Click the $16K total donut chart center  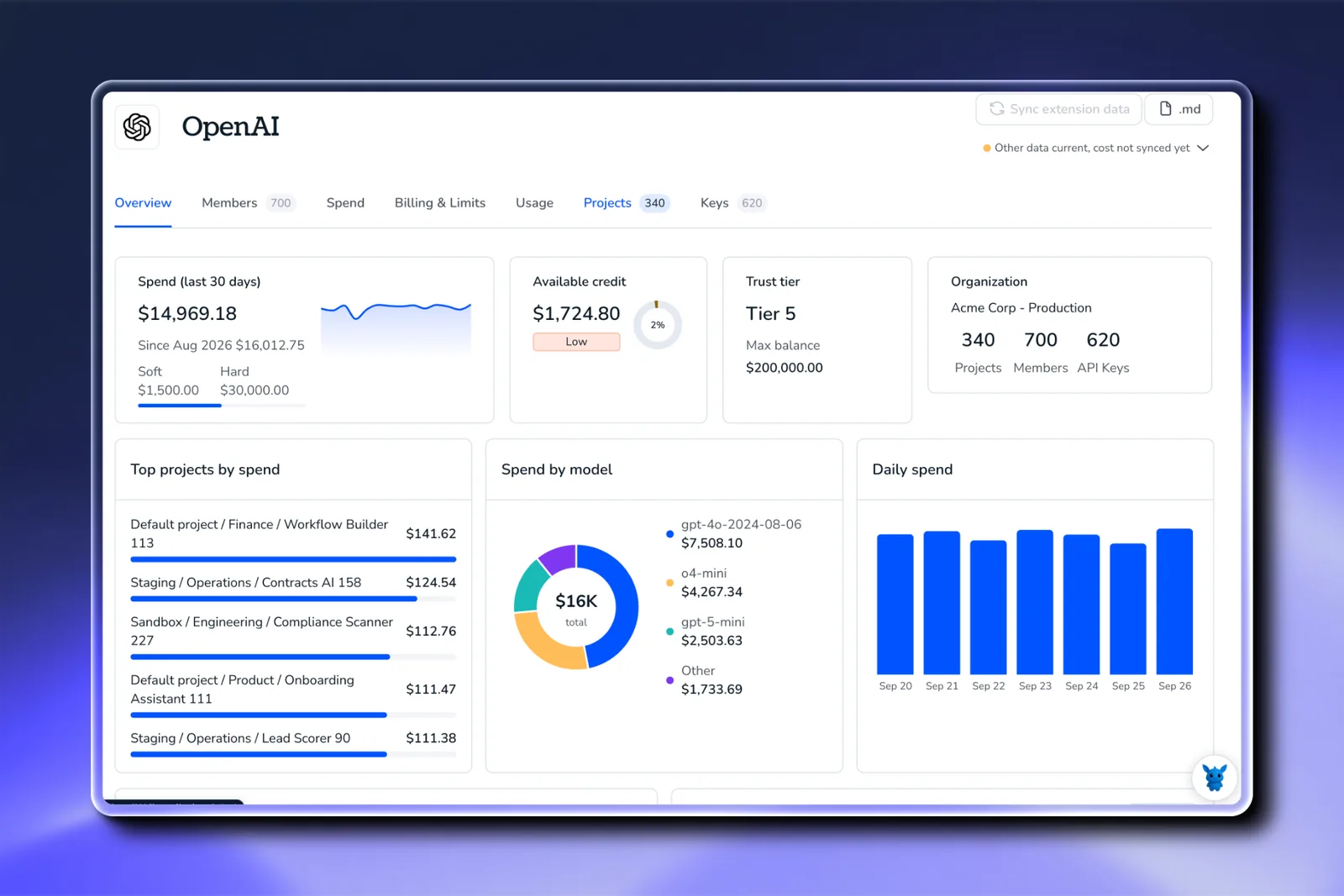(x=576, y=608)
